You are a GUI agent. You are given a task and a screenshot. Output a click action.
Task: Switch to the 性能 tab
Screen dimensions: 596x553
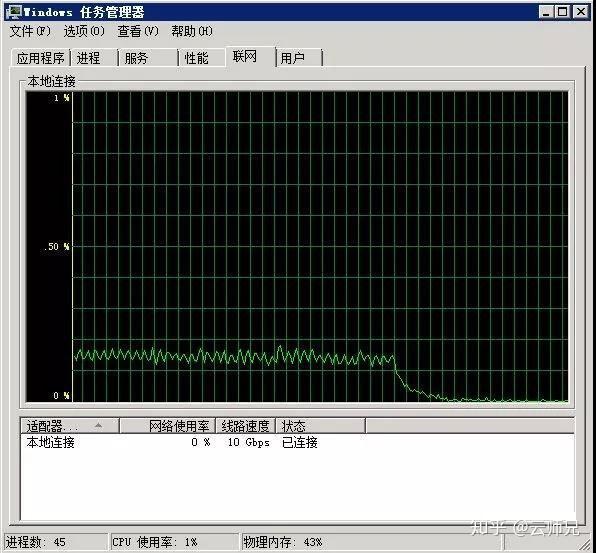(201, 58)
